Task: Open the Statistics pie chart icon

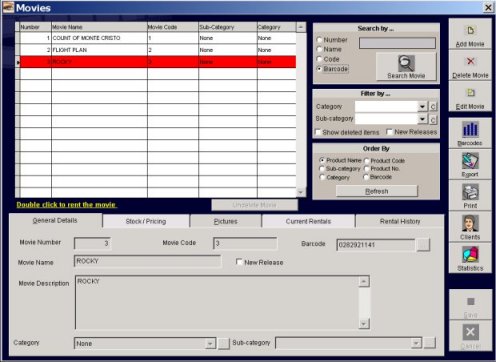Action: pyautogui.click(x=470, y=254)
